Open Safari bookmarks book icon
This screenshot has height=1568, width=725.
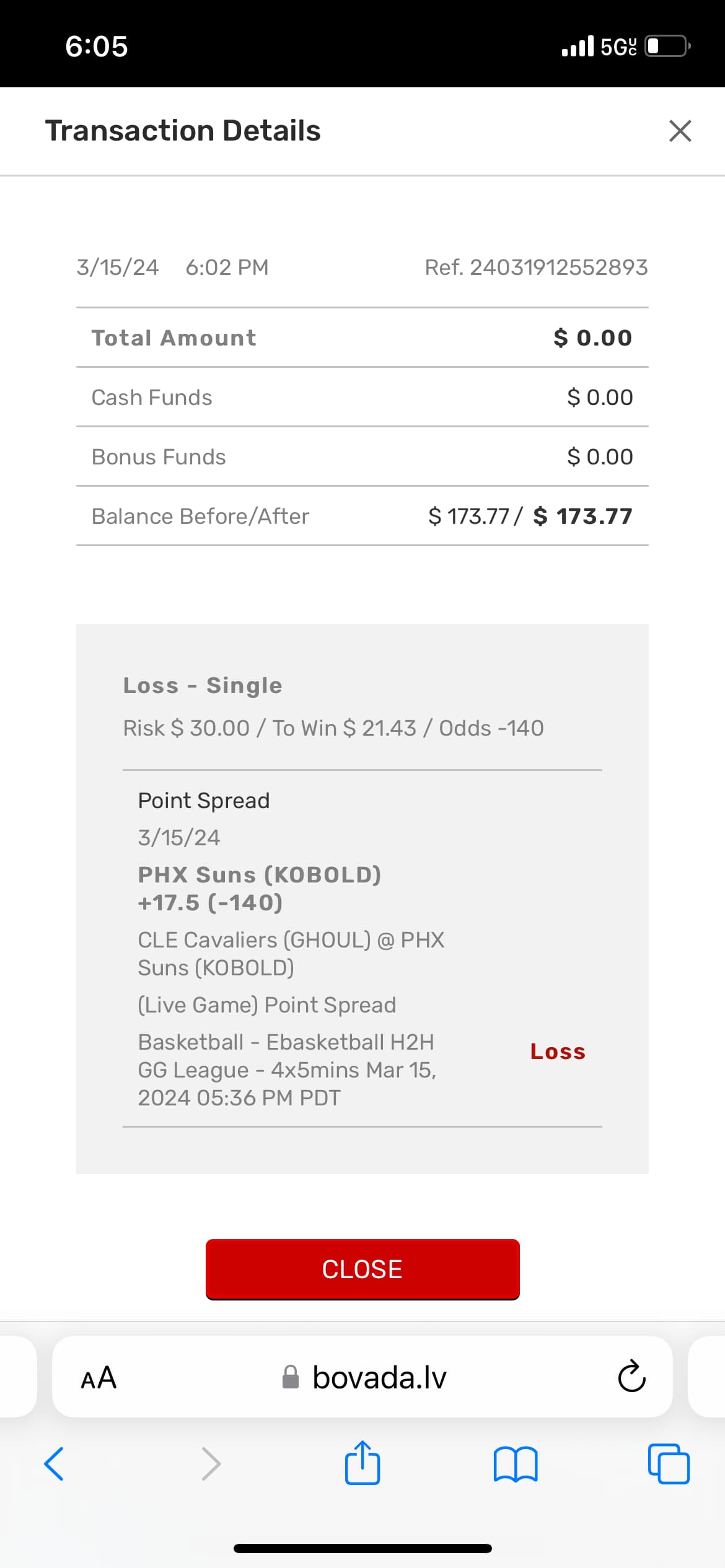pos(516,1464)
